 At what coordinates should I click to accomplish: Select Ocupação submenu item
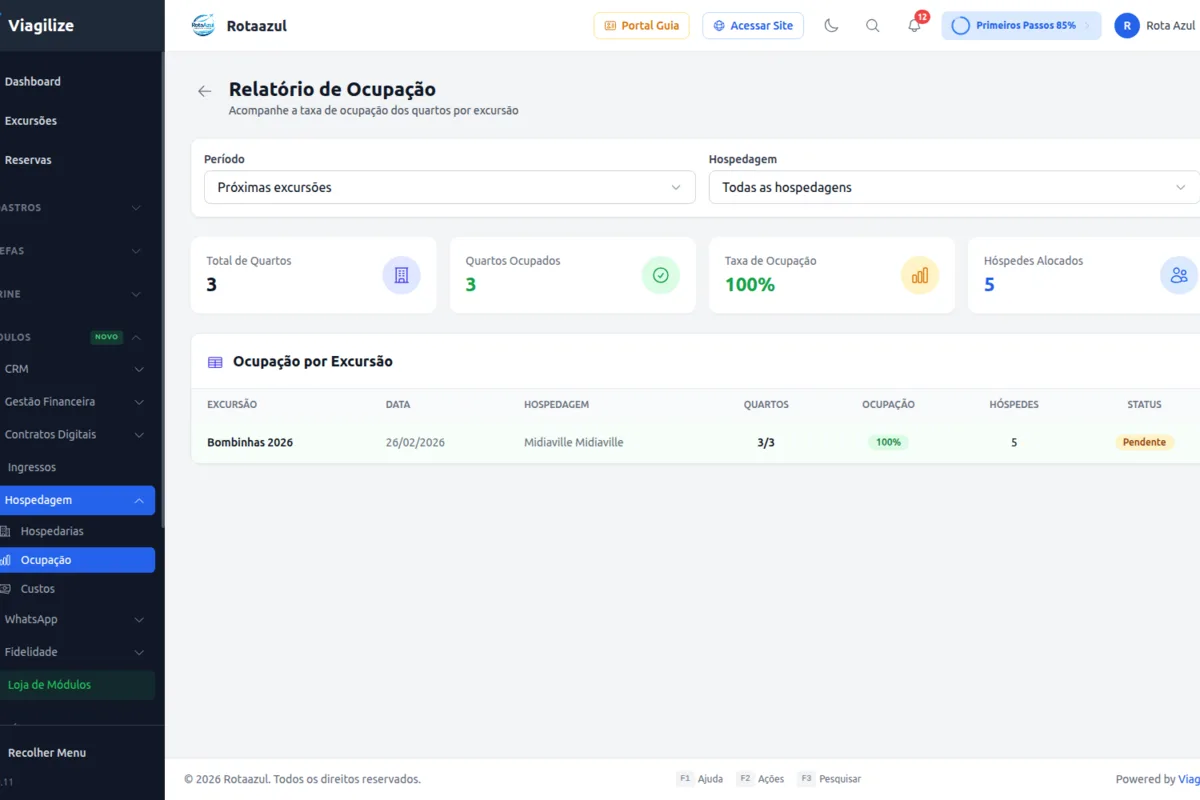pyautogui.click(x=77, y=560)
